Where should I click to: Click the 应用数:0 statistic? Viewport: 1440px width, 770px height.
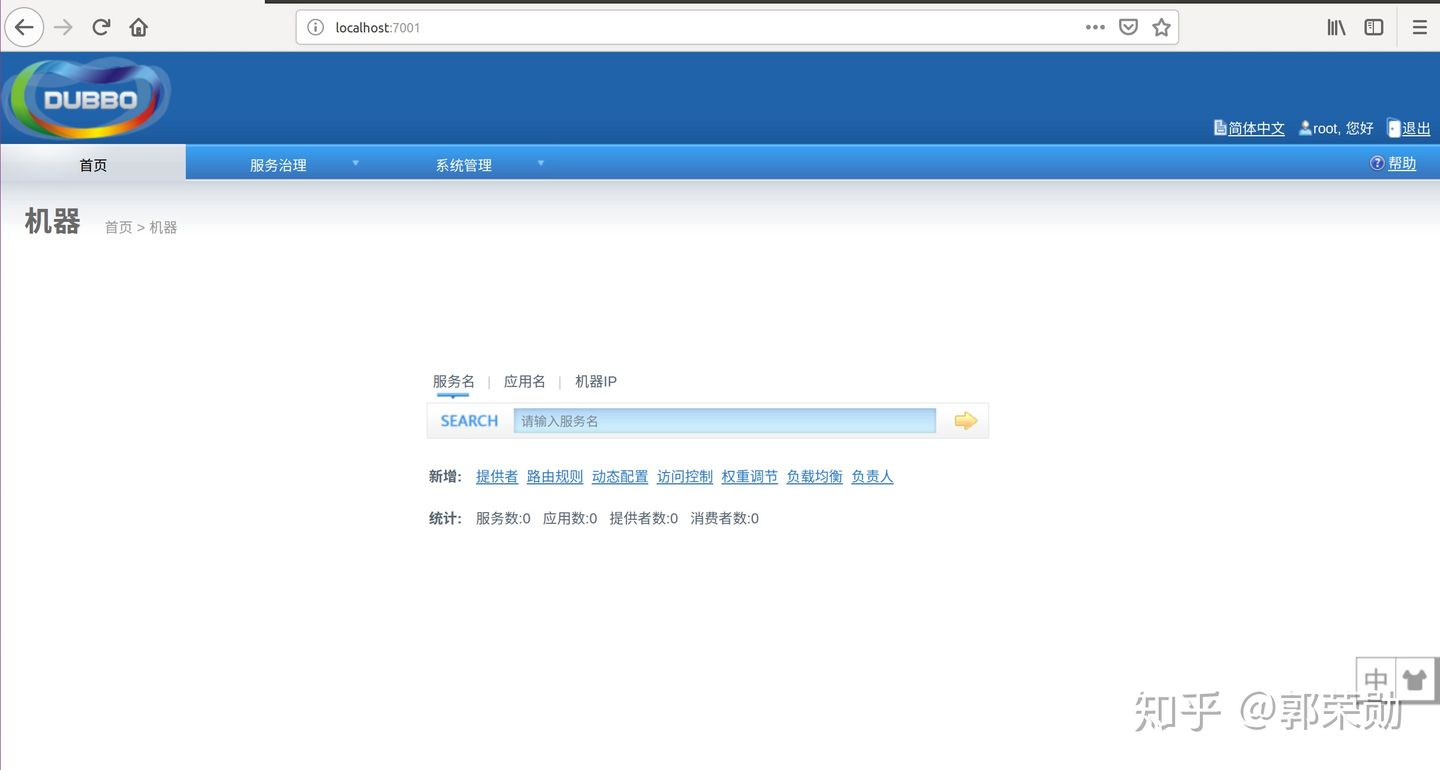pos(570,518)
